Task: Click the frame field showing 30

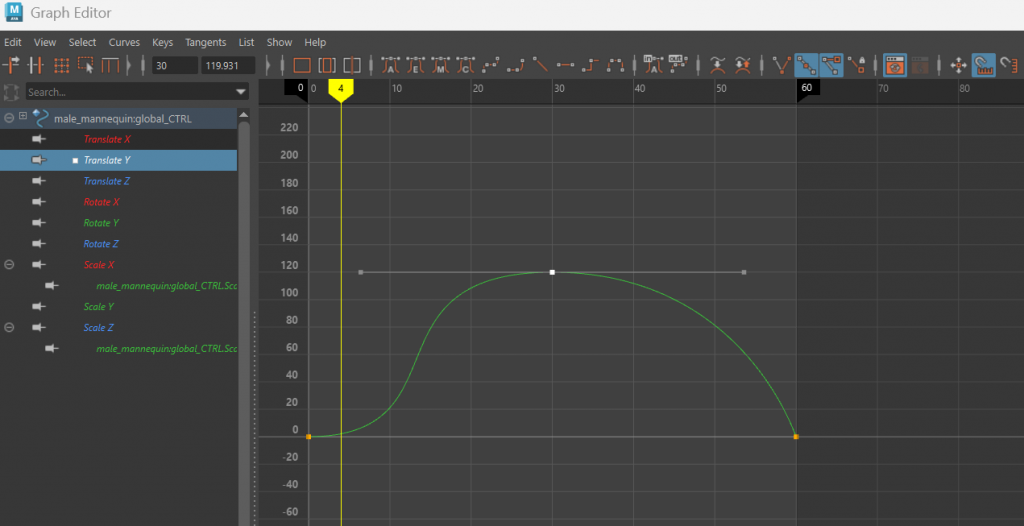Action: 174,65
